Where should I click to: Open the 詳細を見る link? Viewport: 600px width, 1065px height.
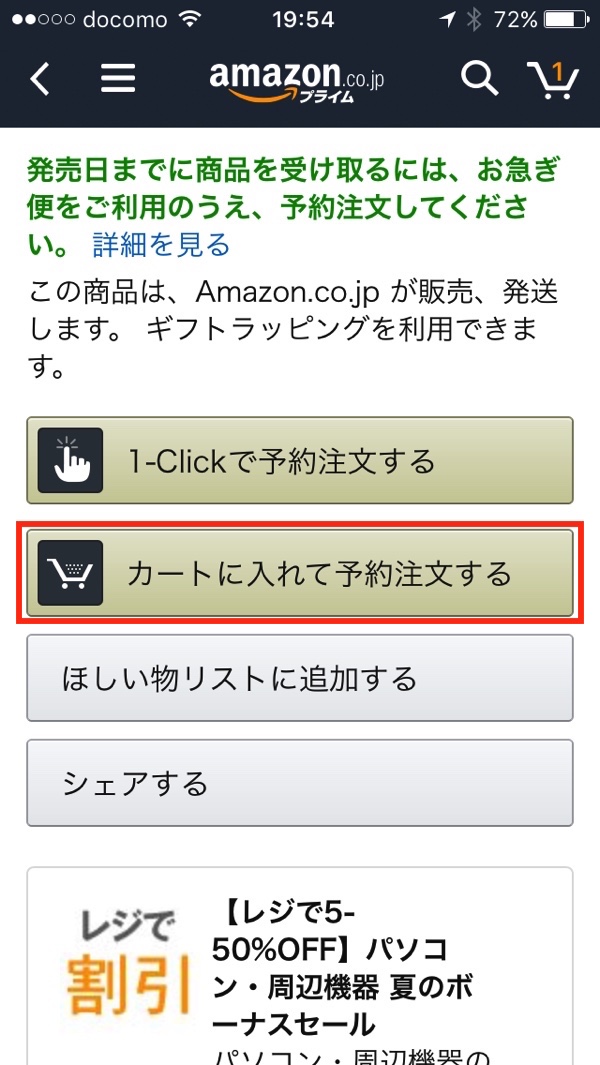click(x=162, y=245)
